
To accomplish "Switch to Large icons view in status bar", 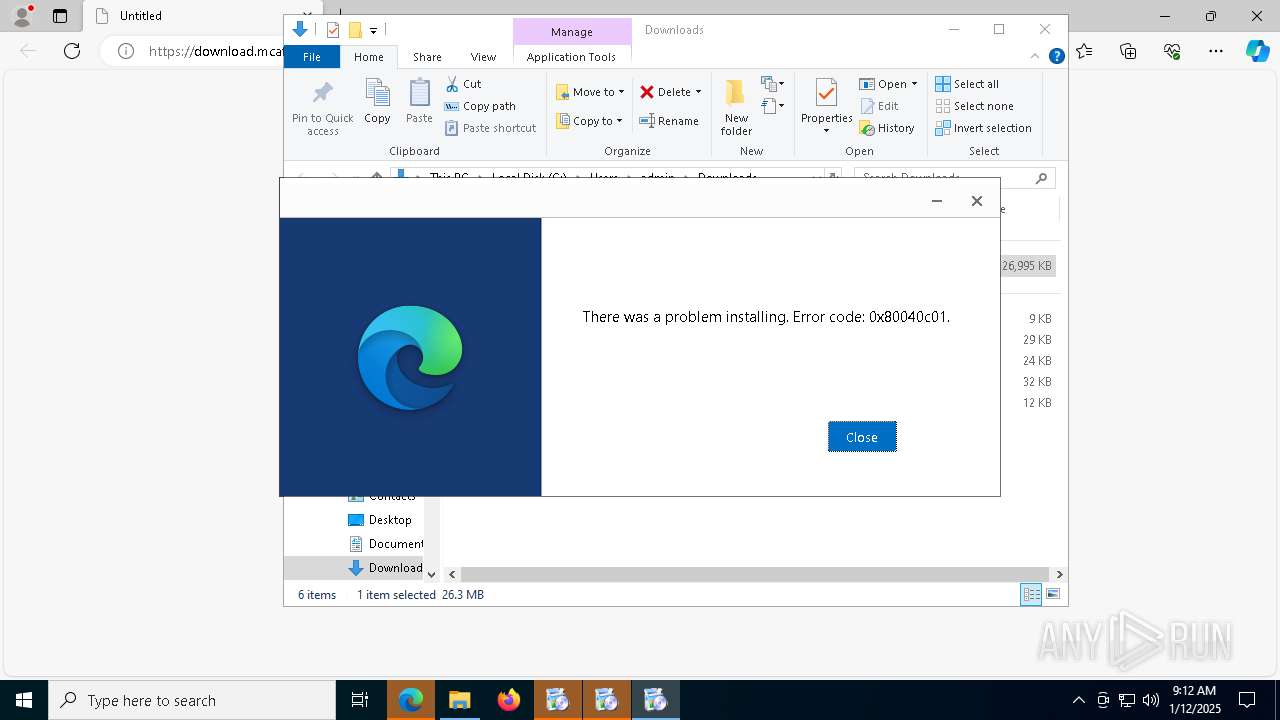I will pyautogui.click(x=1053, y=594).
